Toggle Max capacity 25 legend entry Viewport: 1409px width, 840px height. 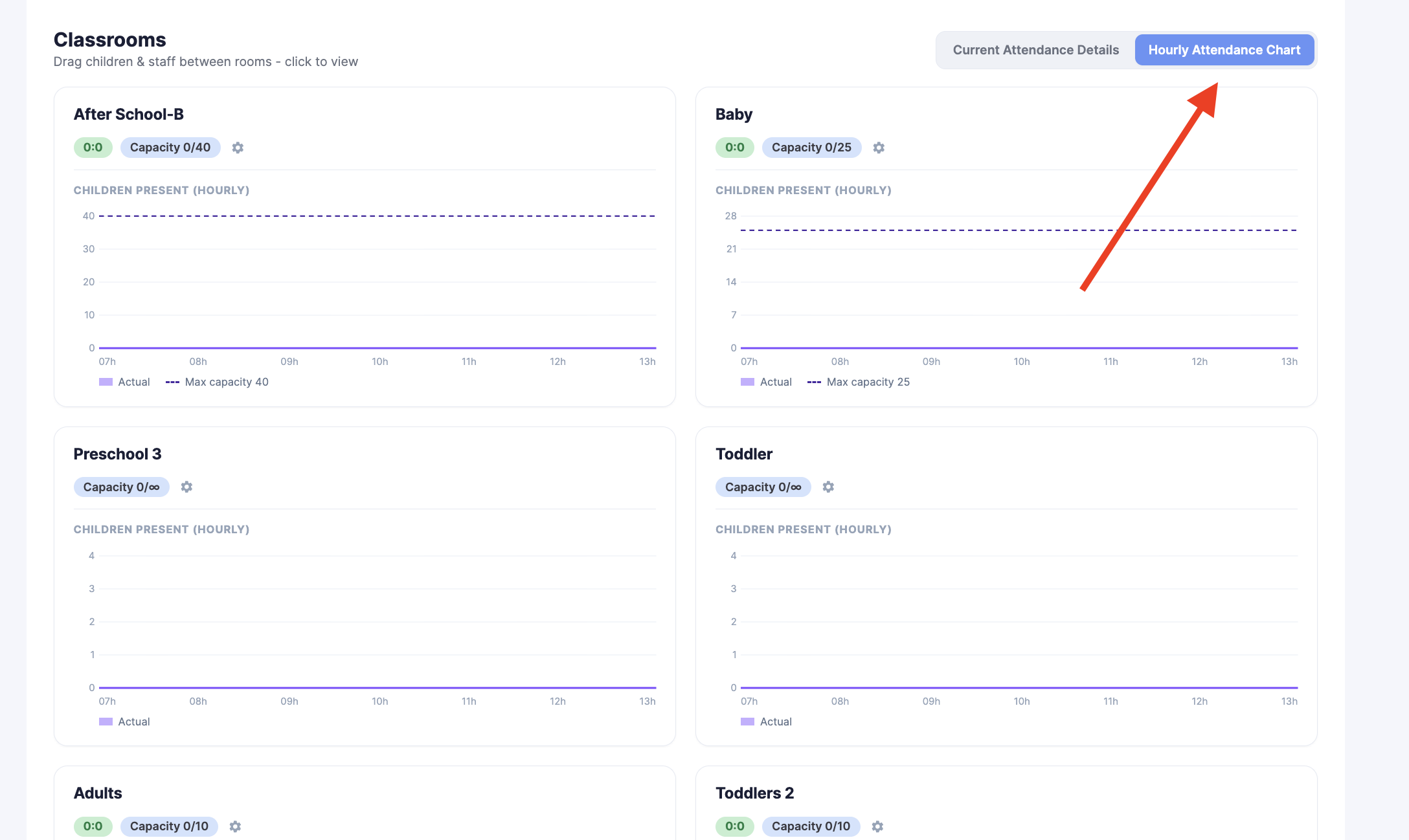[x=859, y=382]
